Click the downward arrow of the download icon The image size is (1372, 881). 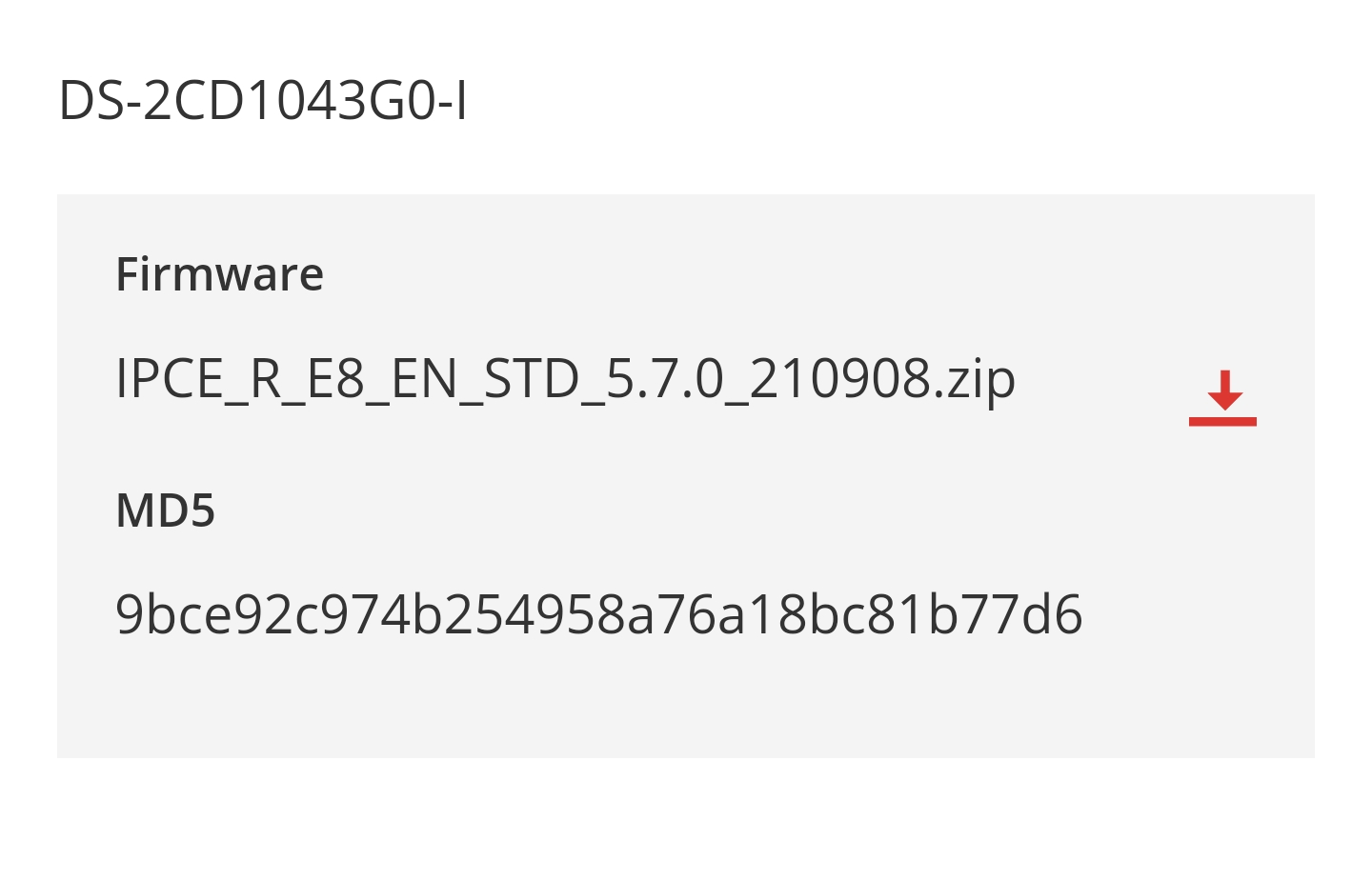[x=1224, y=390]
